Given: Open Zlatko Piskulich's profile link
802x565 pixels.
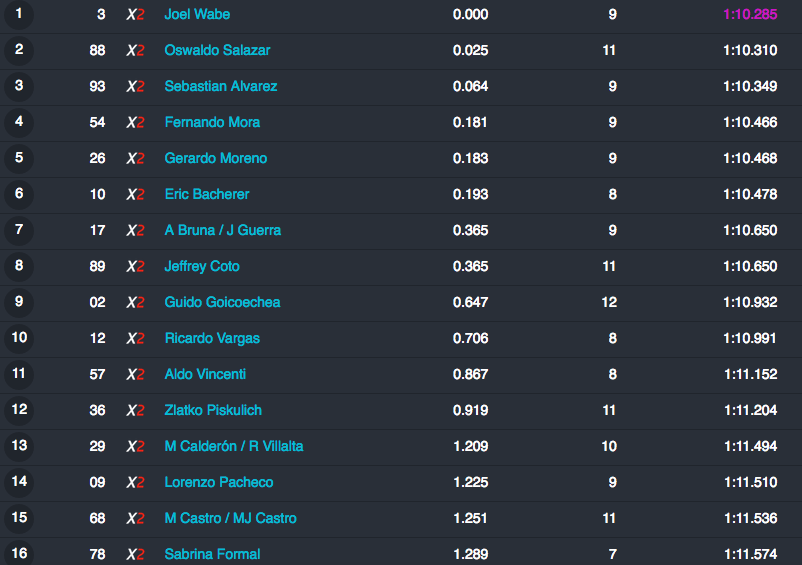Looking at the screenshot, I should pos(213,410).
